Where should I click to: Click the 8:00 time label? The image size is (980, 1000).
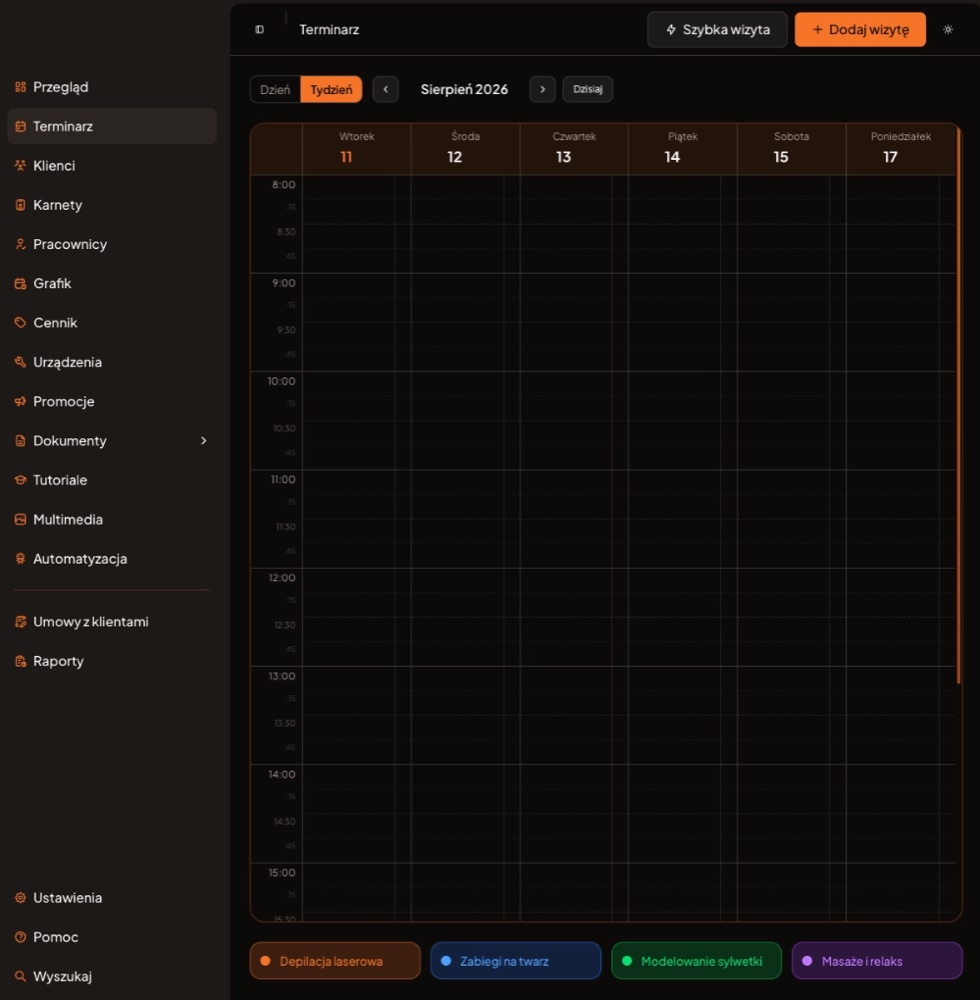(284, 185)
